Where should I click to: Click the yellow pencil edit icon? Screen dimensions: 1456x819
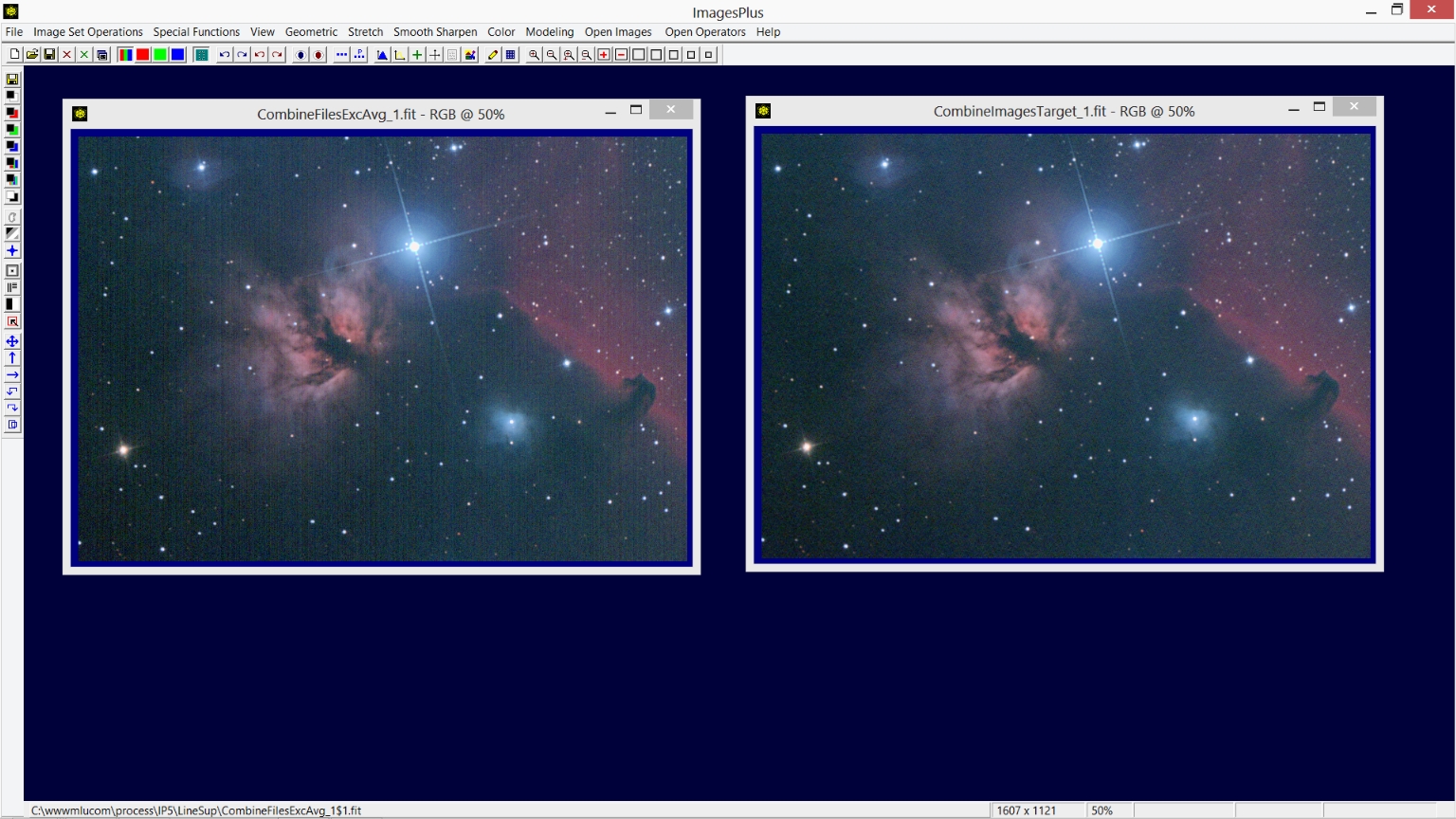(493, 55)
